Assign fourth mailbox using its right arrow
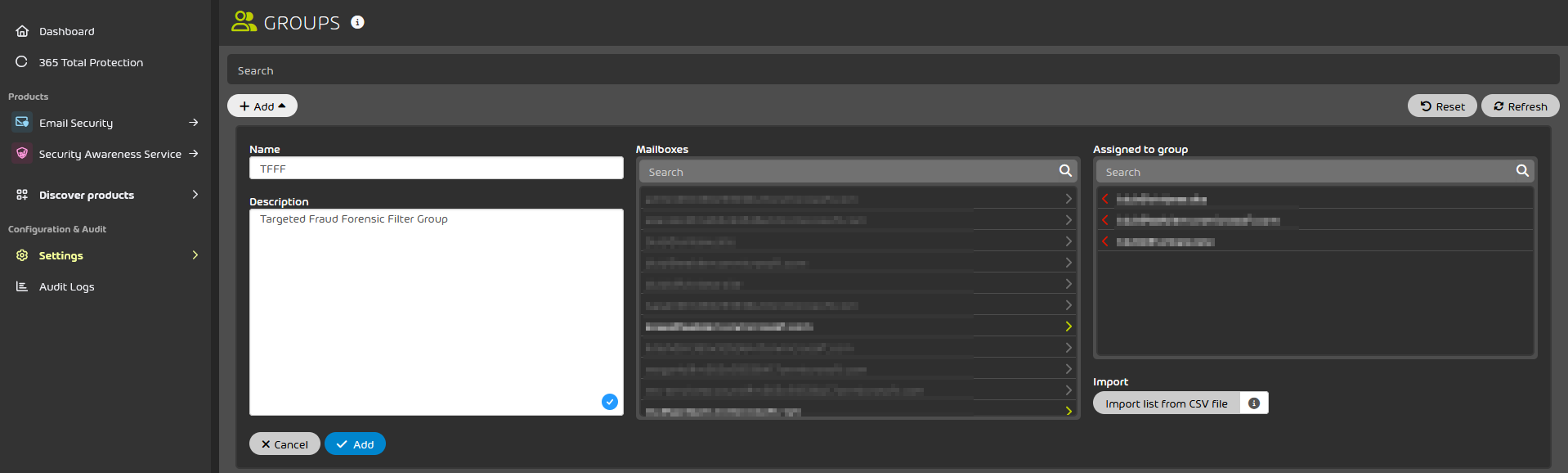 click(1068, 263)
